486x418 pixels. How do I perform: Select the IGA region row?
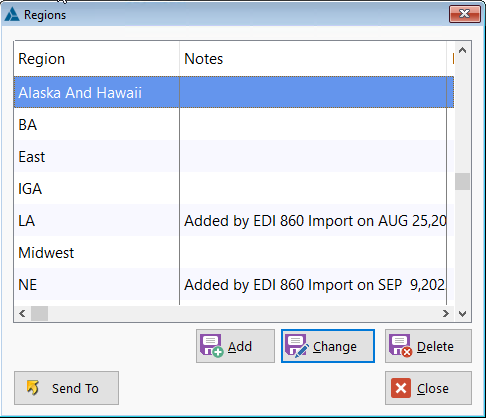(234, 189)
